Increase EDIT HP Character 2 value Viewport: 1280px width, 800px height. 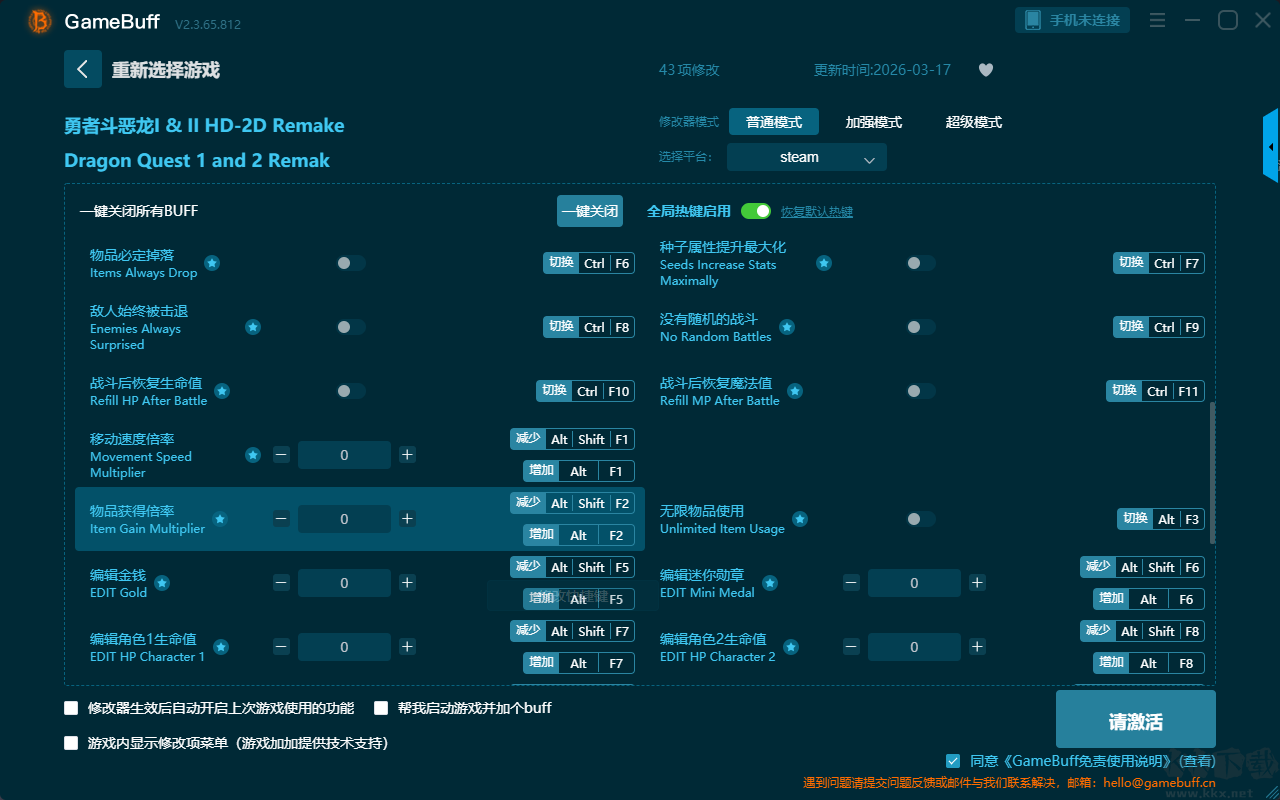point(977,647)
